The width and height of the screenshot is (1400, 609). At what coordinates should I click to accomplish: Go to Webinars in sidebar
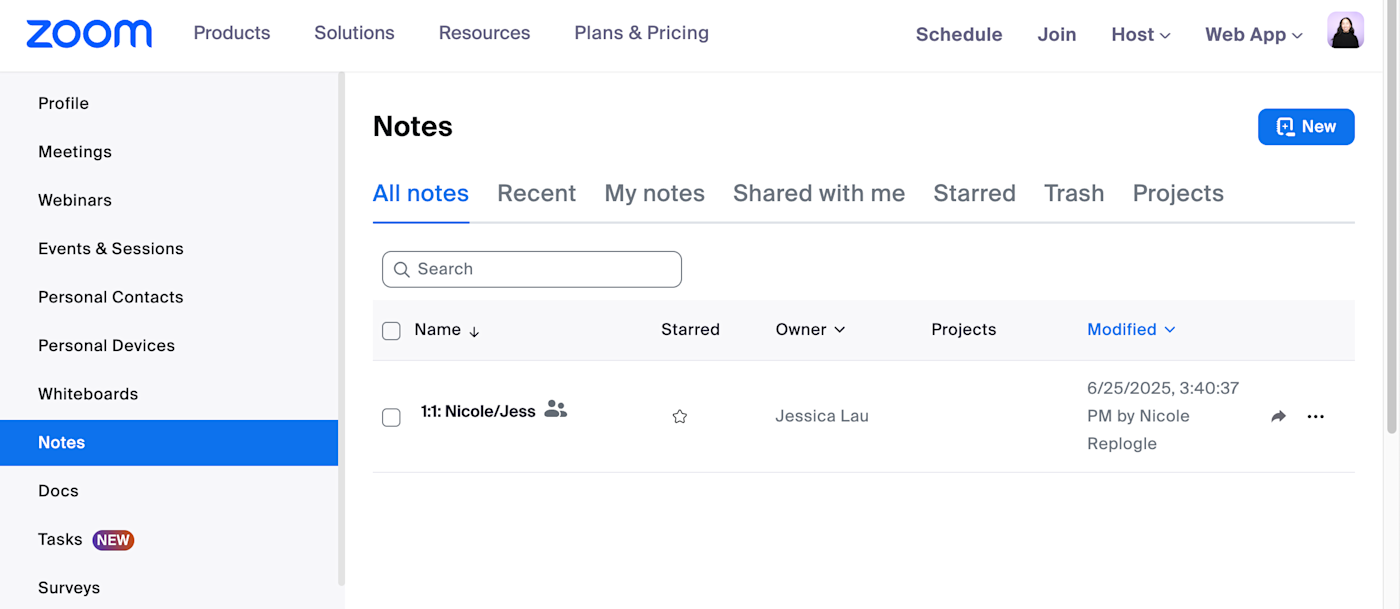click(x=75, y=200)
